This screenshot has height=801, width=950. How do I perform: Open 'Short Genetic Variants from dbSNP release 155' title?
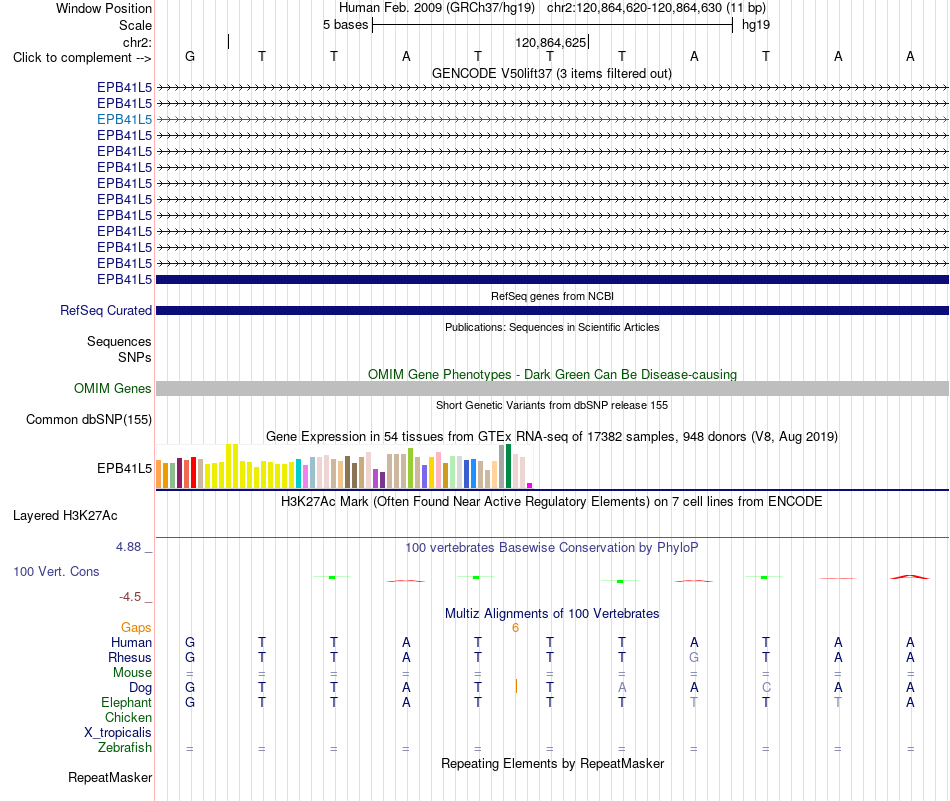[552, 405]
